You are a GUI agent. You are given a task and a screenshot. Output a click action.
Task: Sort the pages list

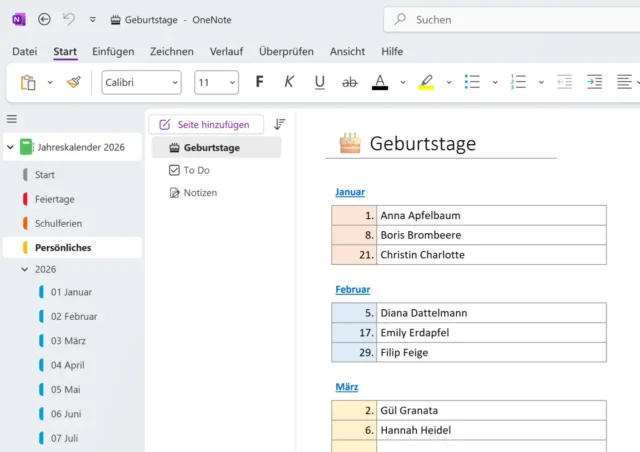point(280,124)
